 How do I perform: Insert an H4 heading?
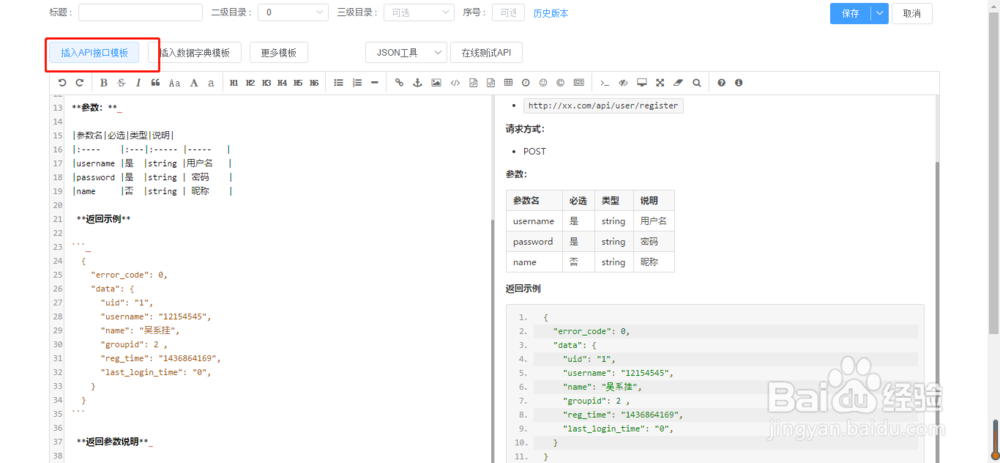pos(283,82)
